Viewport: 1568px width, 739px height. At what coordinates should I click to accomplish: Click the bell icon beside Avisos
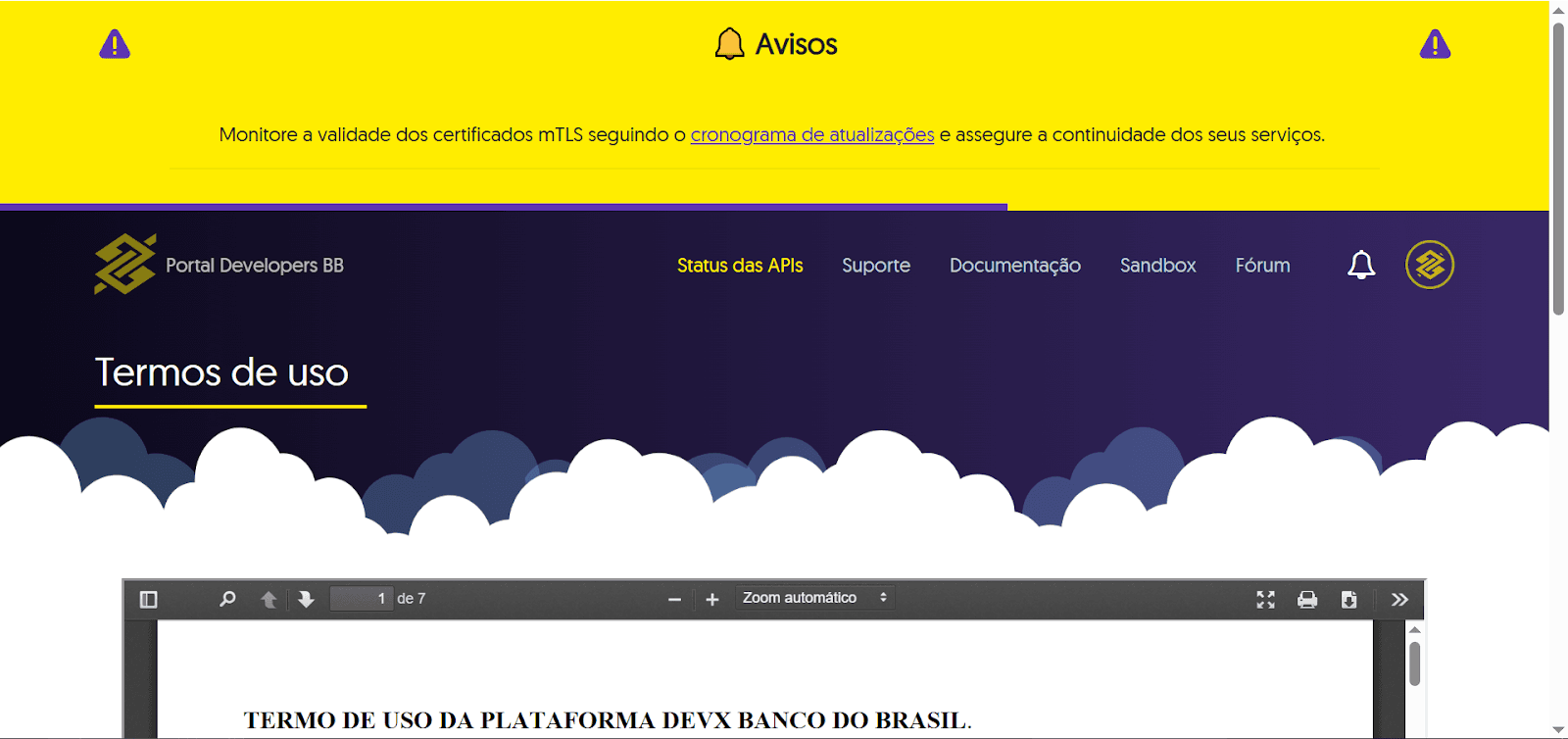[729, 44]
